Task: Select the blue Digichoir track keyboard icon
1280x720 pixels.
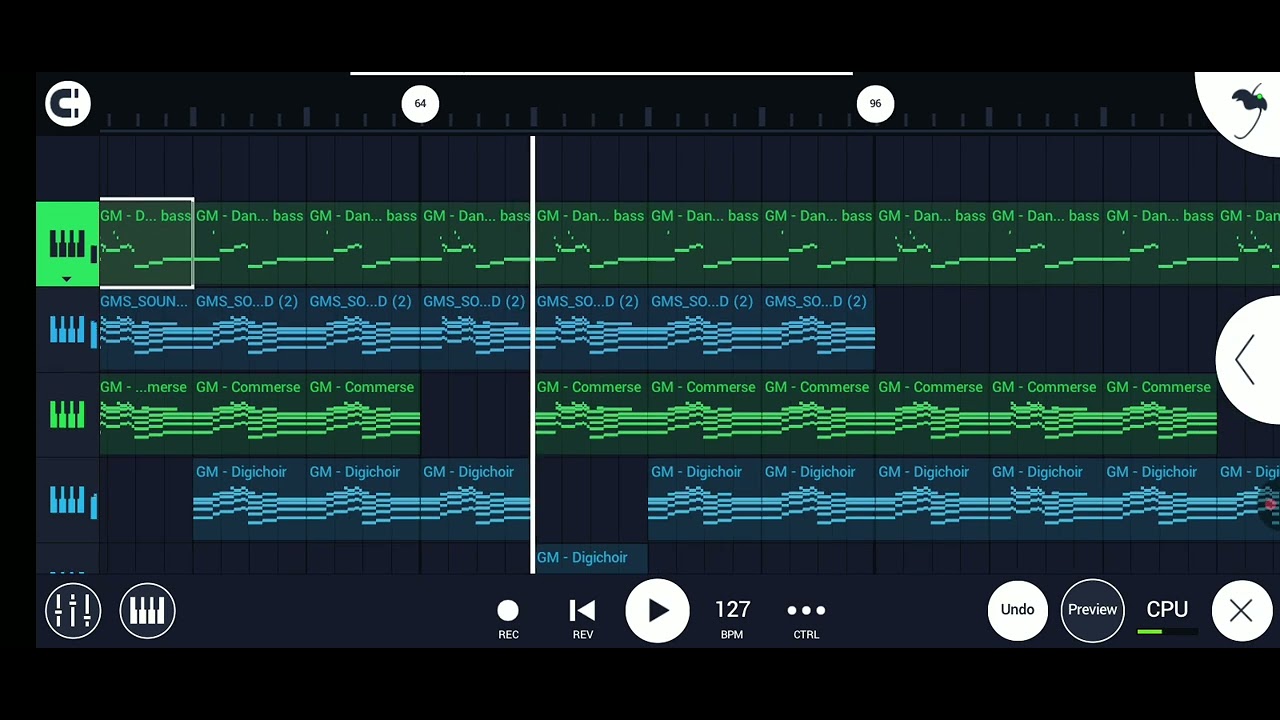Action: [x=67, y=500]
